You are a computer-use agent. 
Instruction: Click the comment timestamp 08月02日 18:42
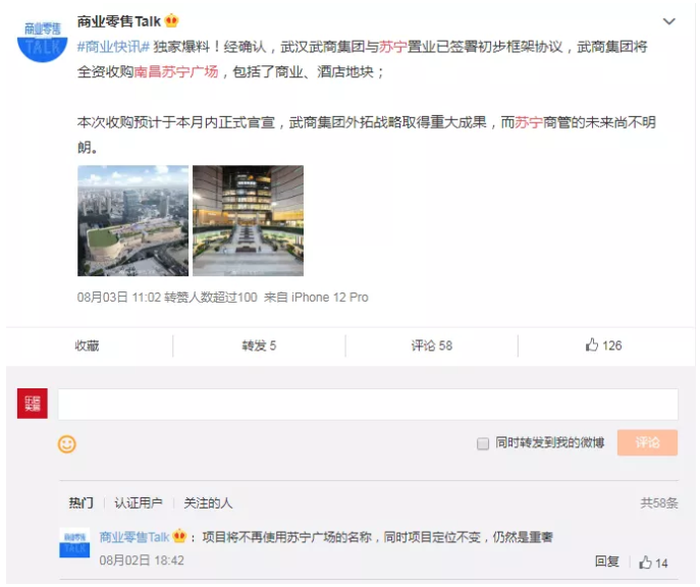click(142, 561)
